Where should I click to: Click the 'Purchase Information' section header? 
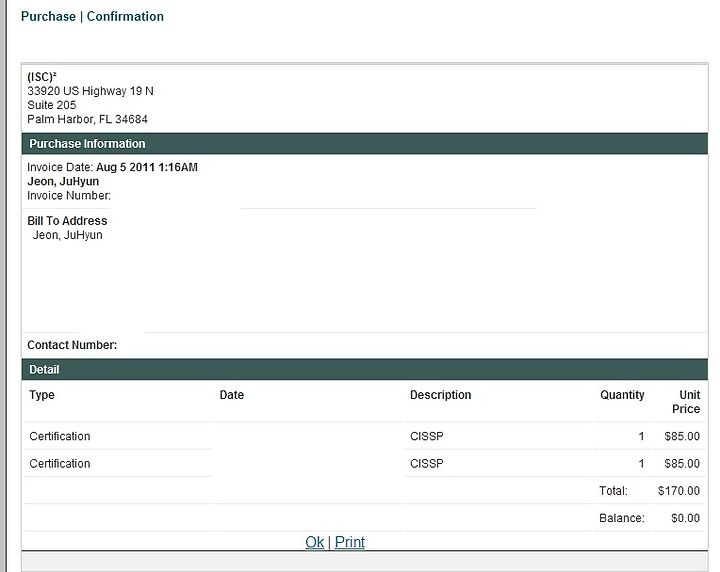pyautogui.click(x=365, y=144)
